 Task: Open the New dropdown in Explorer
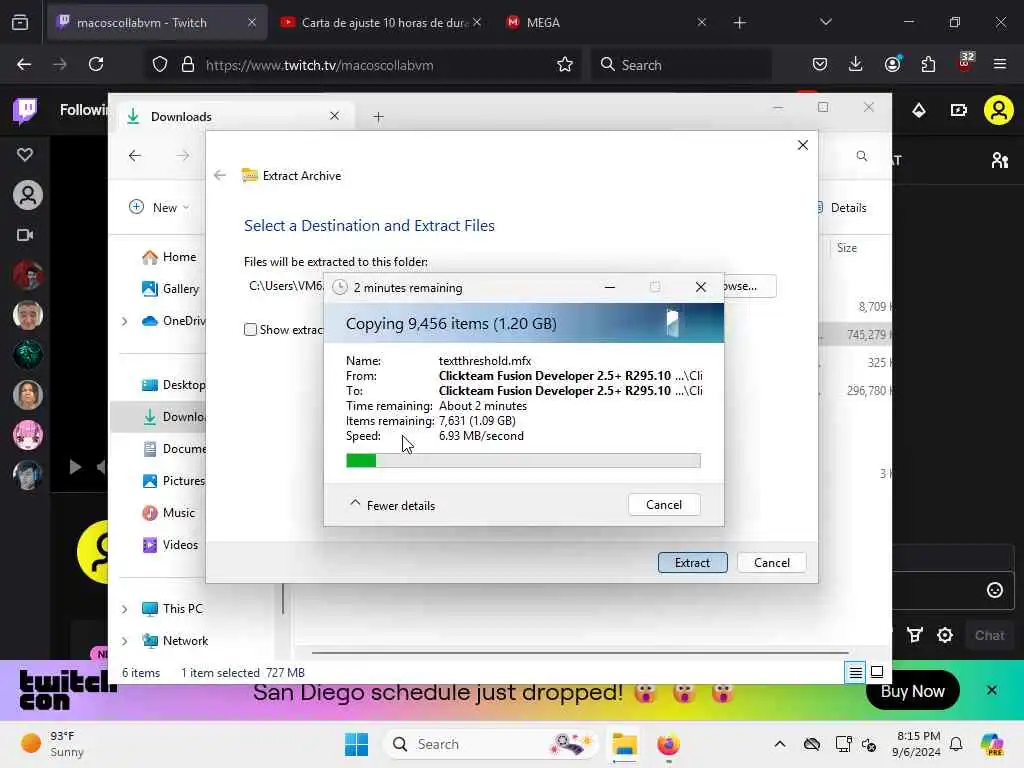coord(159,207)
